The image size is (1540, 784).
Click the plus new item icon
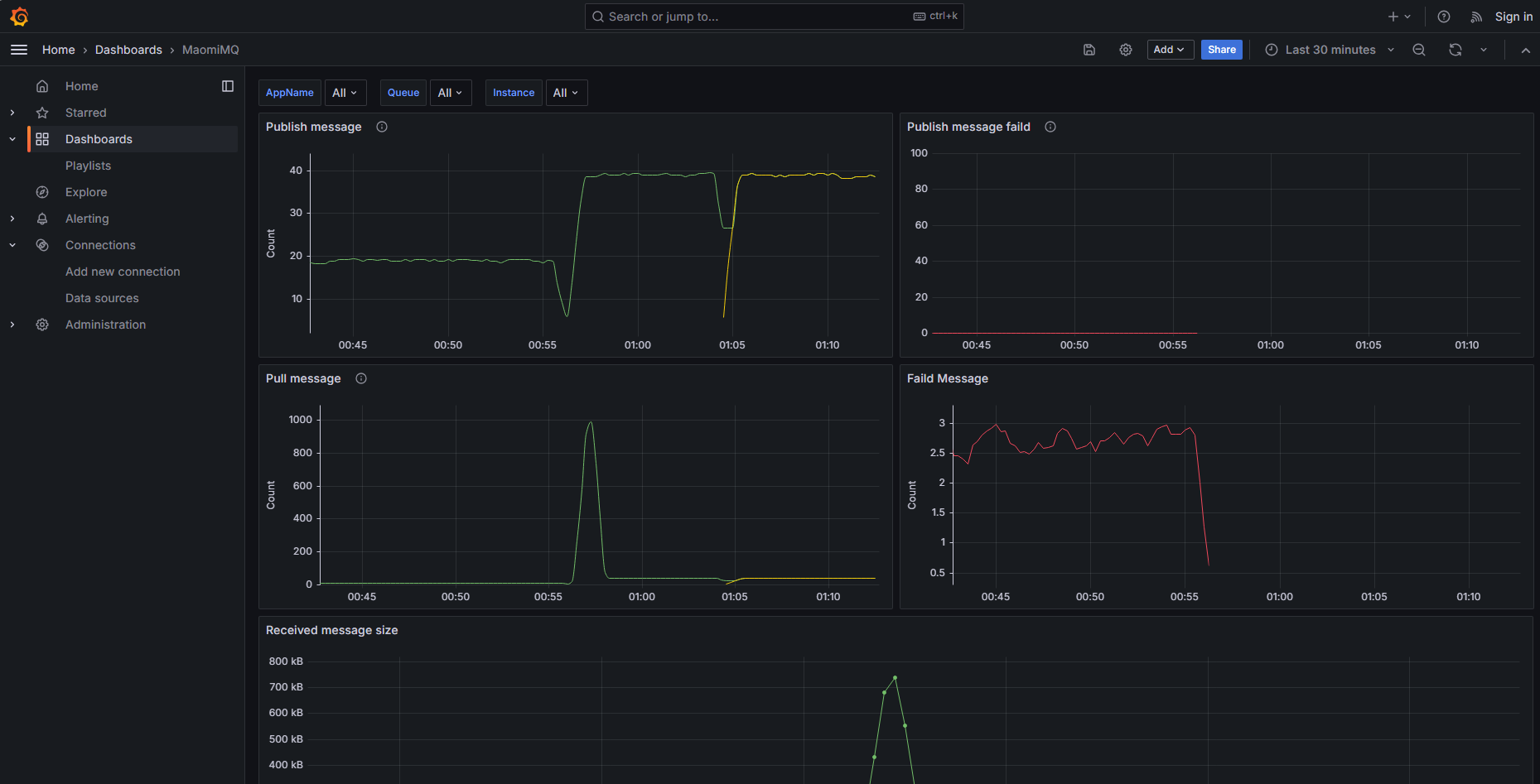tap(1393, 17)
